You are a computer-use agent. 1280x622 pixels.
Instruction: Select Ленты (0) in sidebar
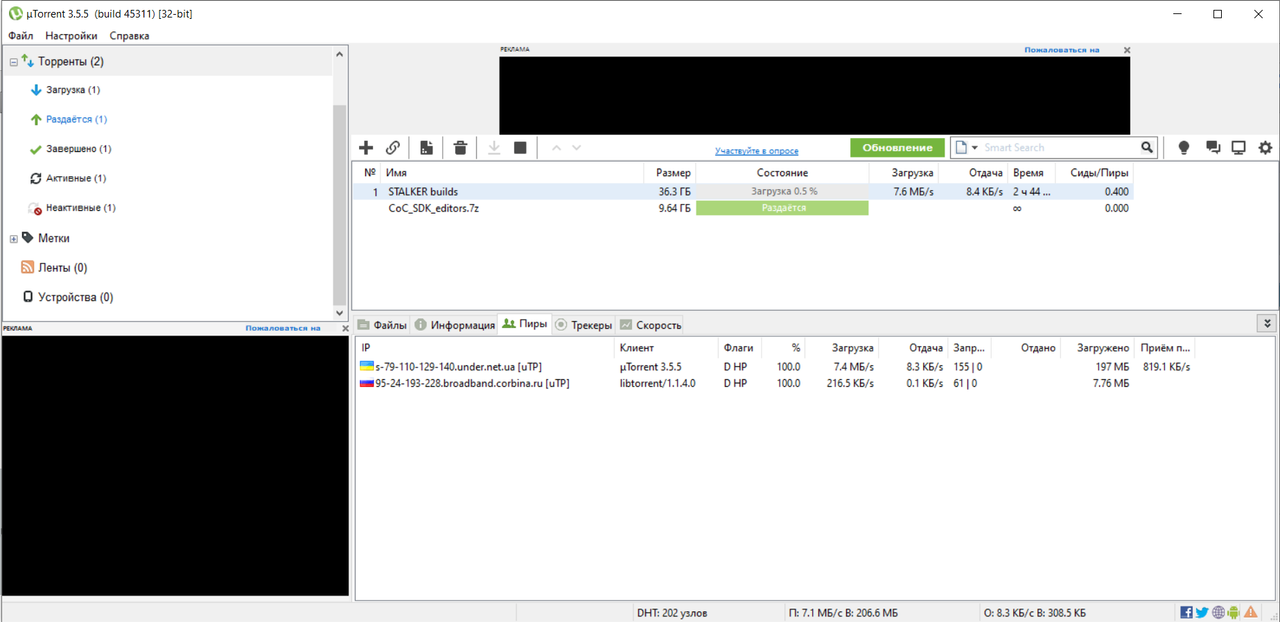(x=62, y=268)
